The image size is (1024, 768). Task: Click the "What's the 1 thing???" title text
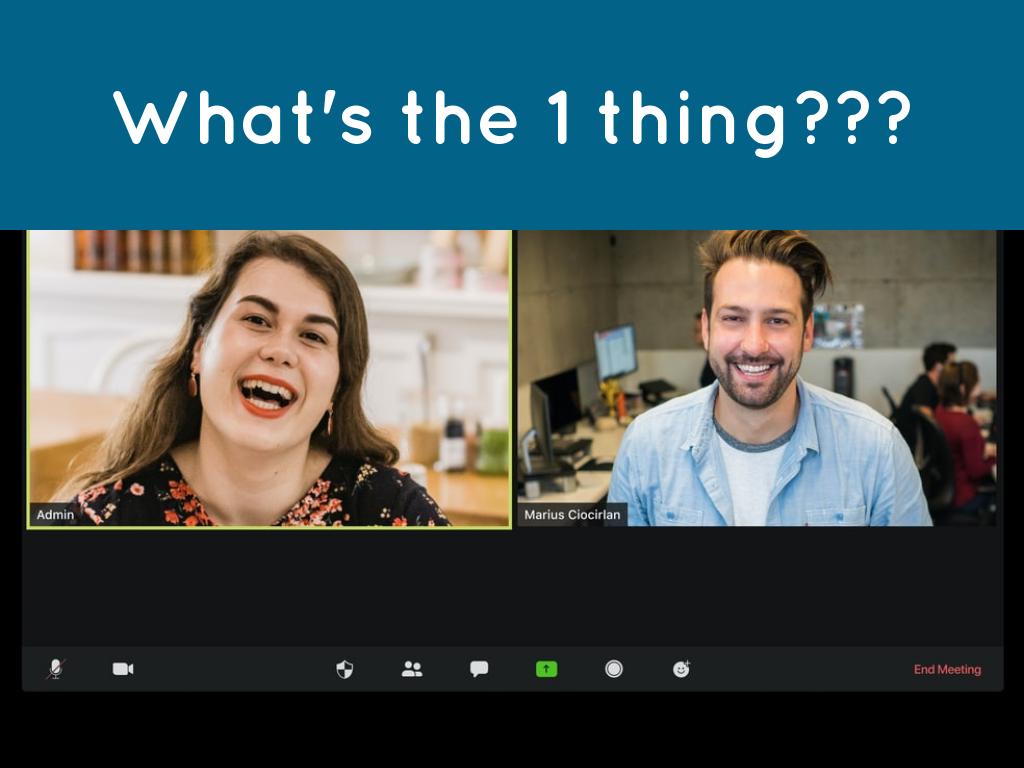pyautogui.click(x=512, y=118)
